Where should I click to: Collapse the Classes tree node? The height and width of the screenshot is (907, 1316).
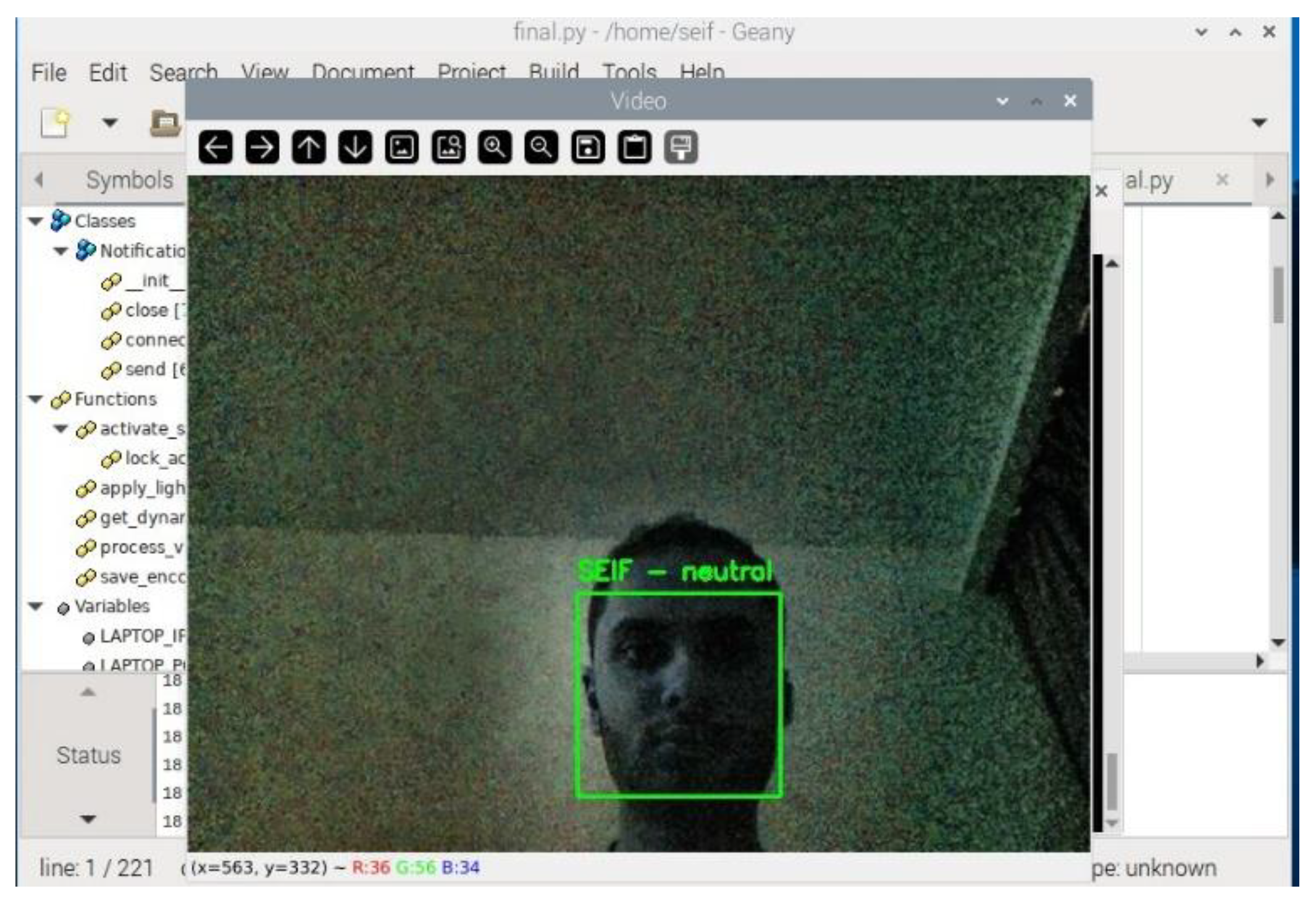36,221
